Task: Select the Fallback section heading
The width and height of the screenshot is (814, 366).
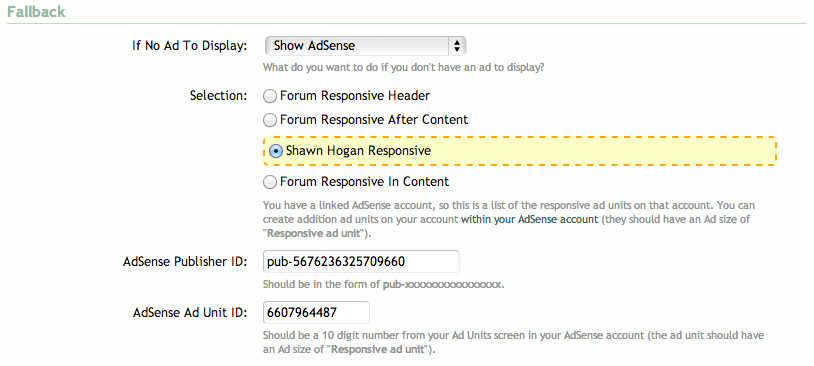Action: click(36, 11)
